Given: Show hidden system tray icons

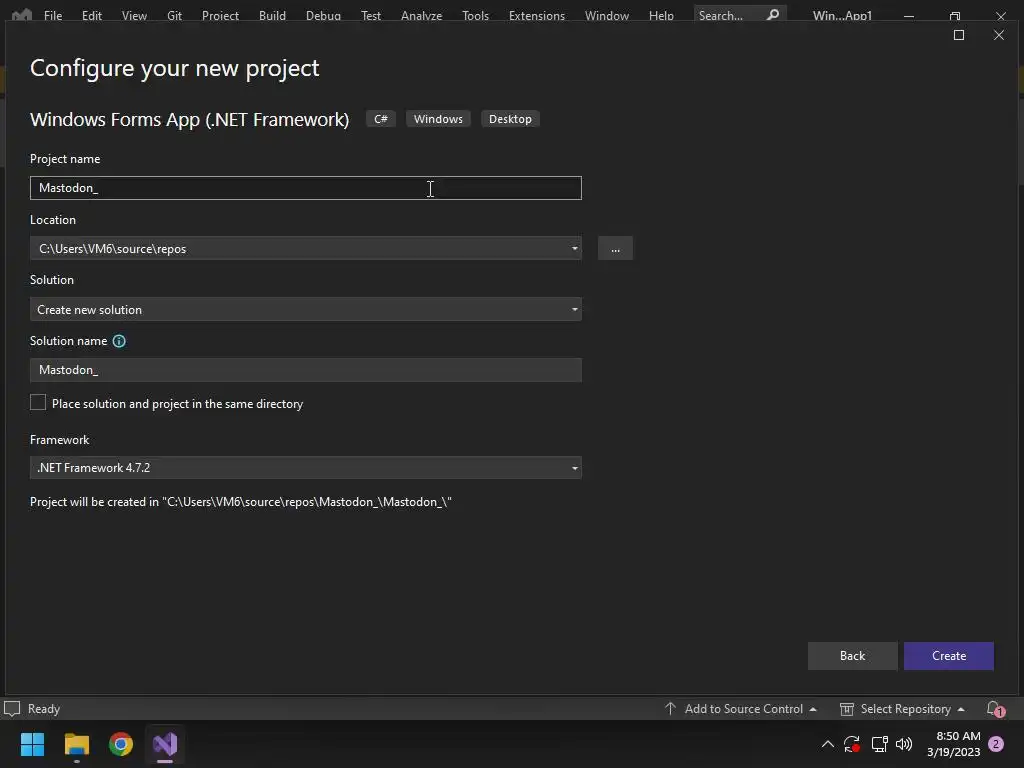Looking at the screenshot, I should coord(827,744).
